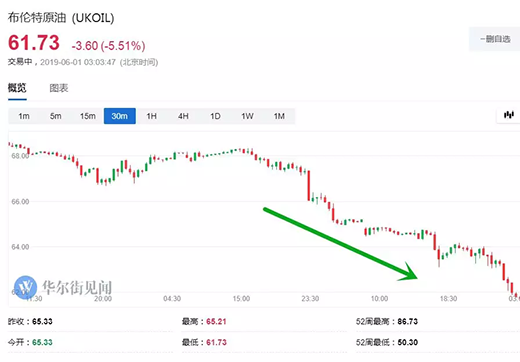Select the active 30m timeframe

[x=120, y=116]
